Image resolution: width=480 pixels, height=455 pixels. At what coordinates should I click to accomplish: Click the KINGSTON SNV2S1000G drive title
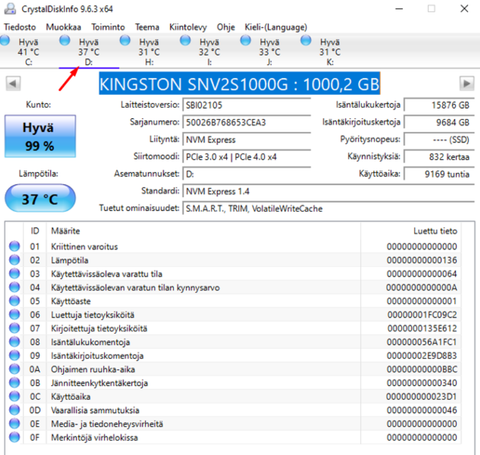[x=239, y=84]
